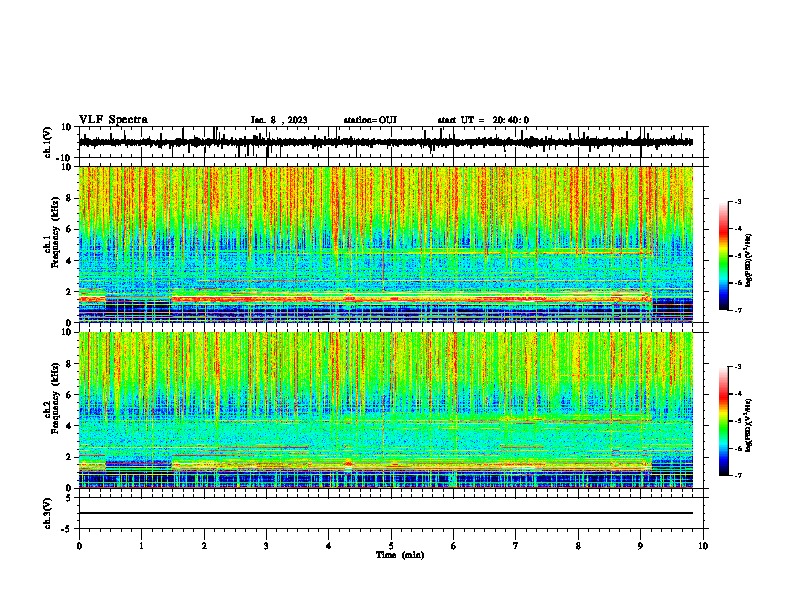Click time axis tick label "3"
The height and width of the screenshot is (612, 792).
point(266,546)
